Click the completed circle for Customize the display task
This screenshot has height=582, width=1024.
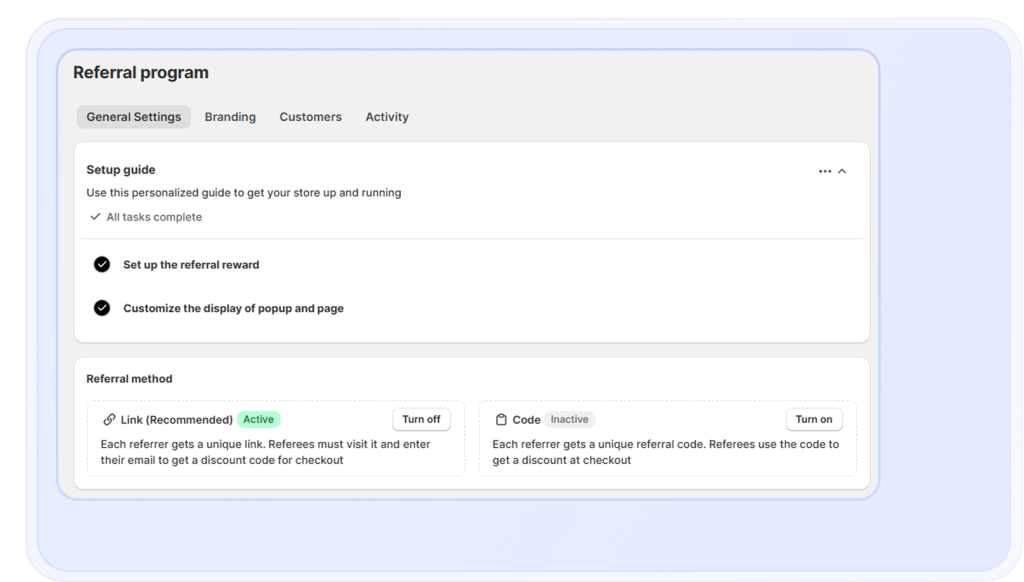tap(102, 307)
